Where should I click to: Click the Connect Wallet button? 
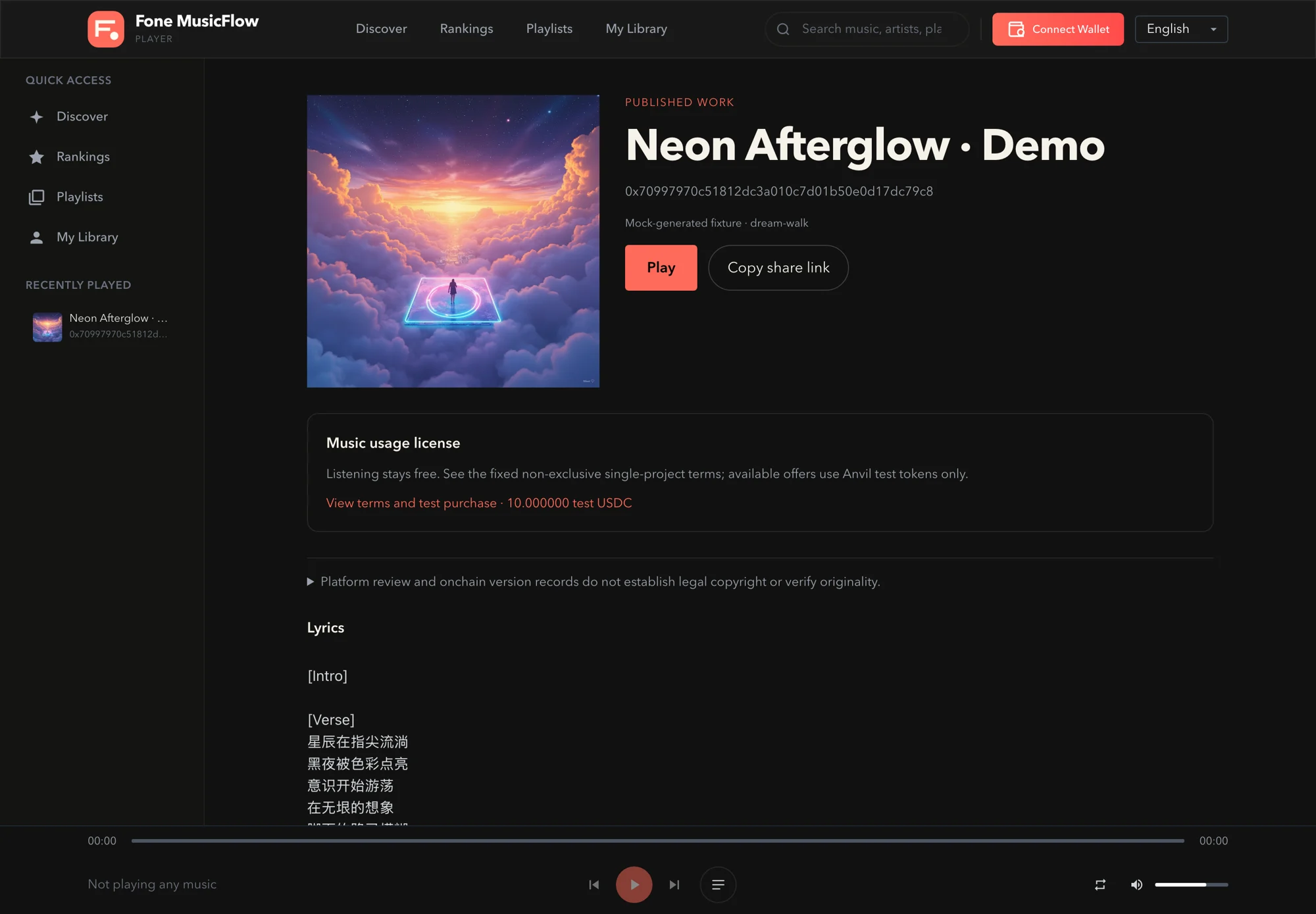point(1058,29)
